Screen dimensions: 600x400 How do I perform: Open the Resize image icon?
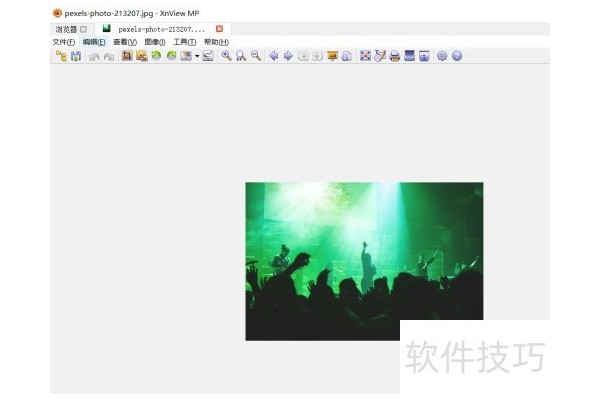click(142, 56)
